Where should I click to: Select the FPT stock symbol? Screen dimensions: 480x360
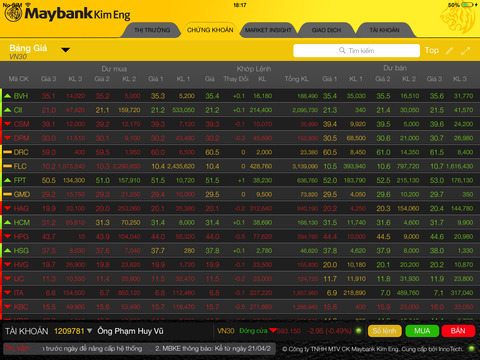(x=20, y=180)
